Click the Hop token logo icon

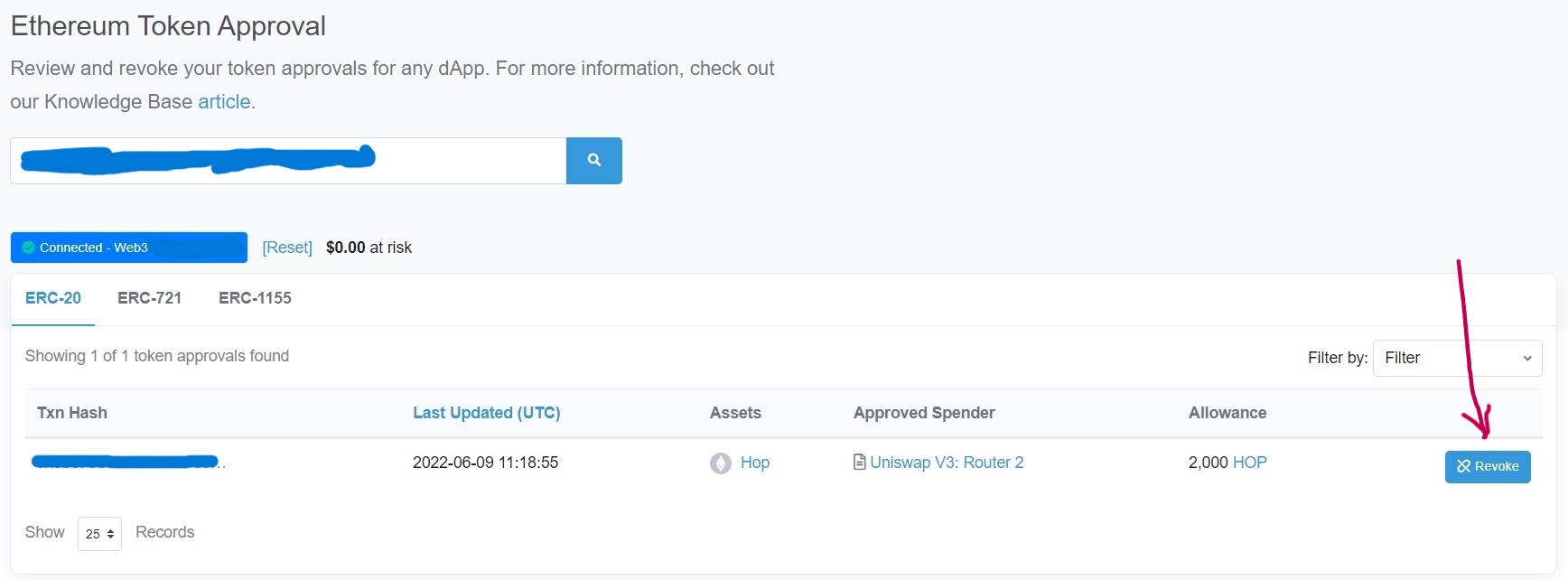pos(720,463)
